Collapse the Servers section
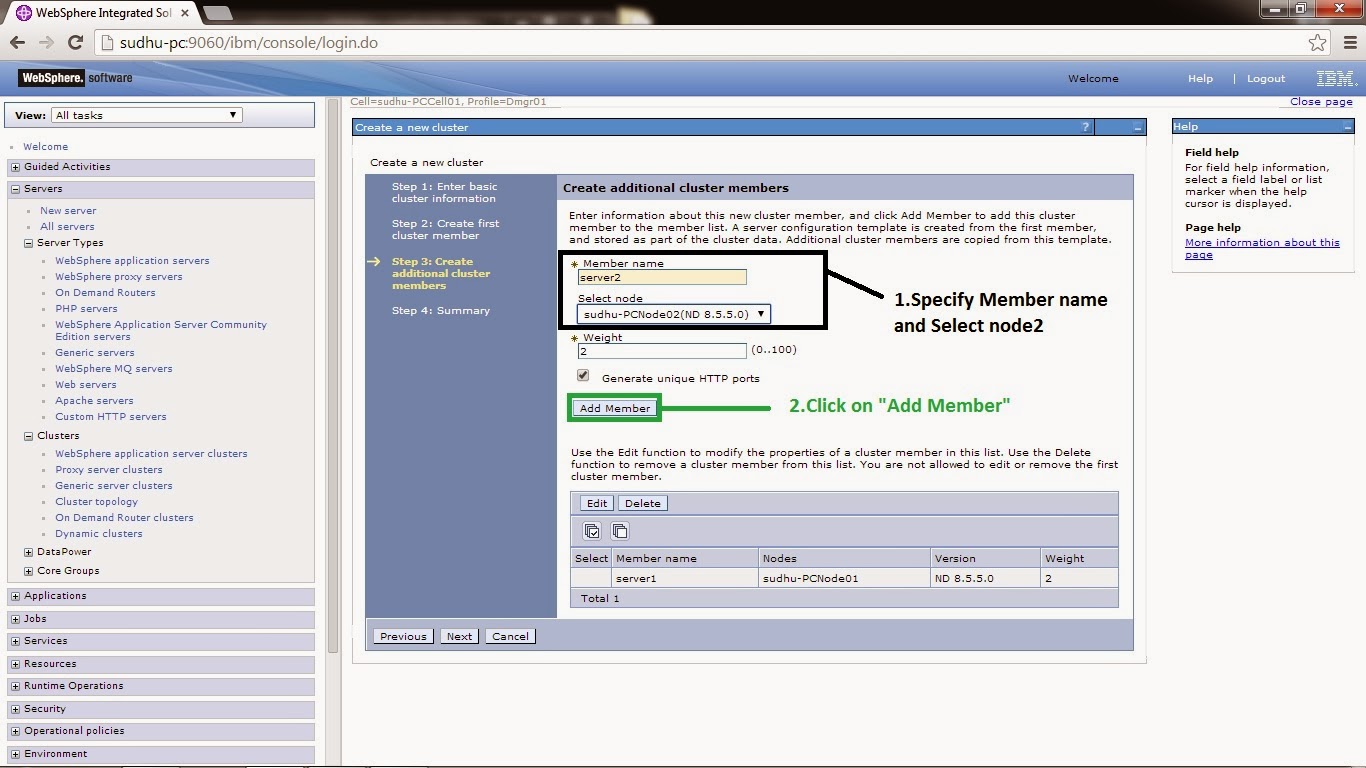This screenshot has height=768, width=1366. pyautogui.click(x=15, y=189)
